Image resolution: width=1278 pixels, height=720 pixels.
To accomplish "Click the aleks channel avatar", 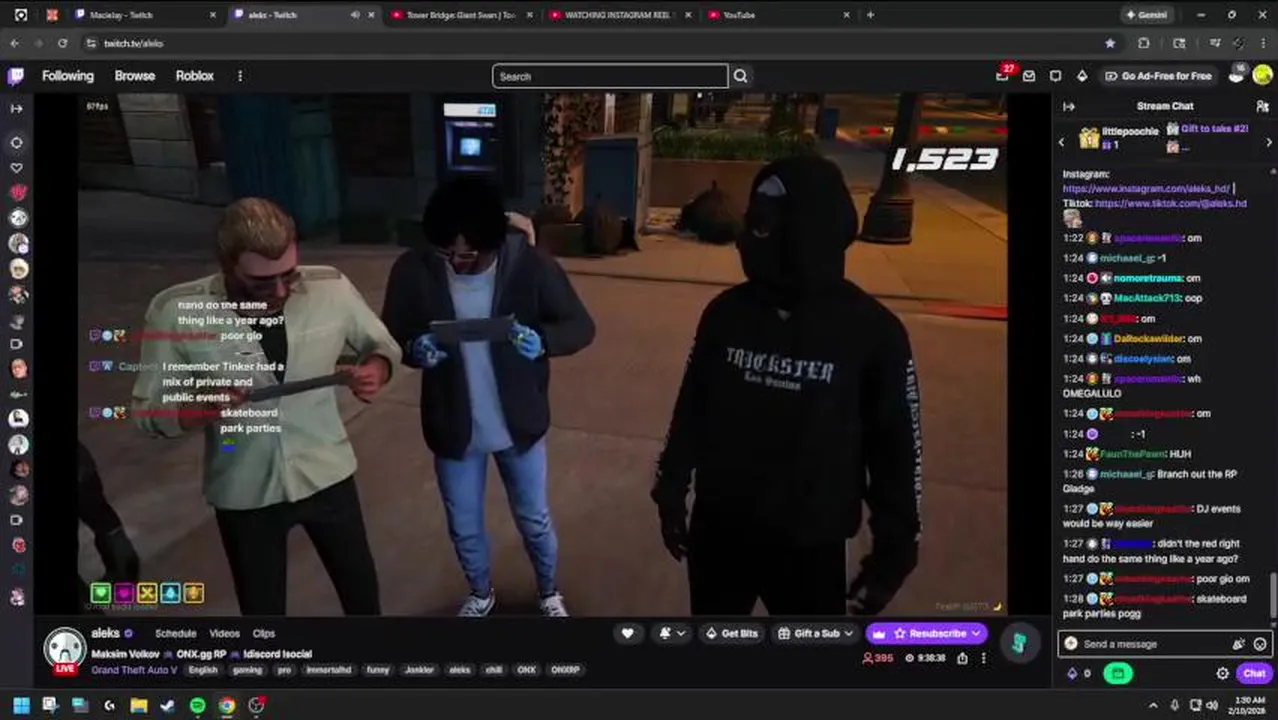I will [x=64, y=648].
